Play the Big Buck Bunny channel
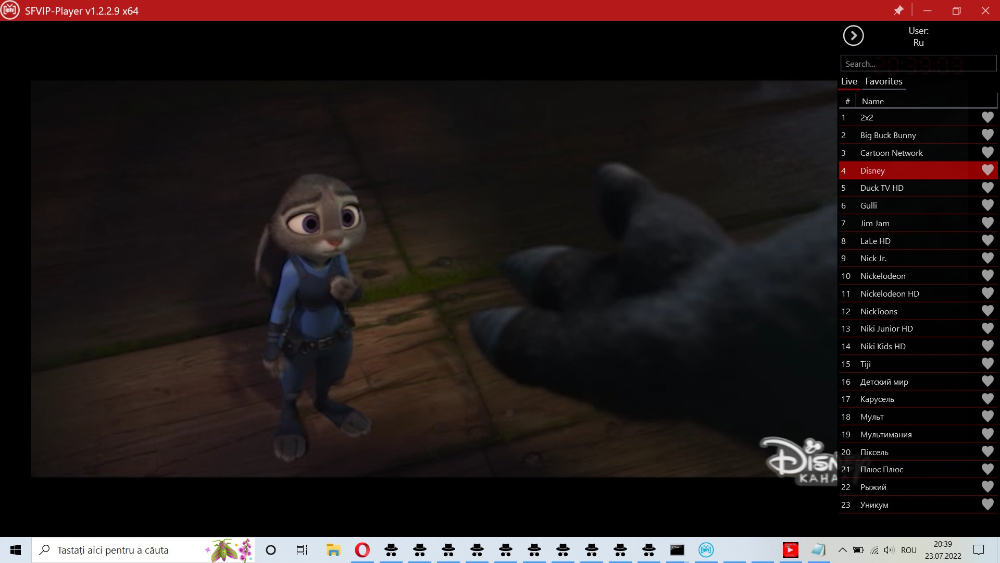The image size is (1000, 563). [917, 135]
